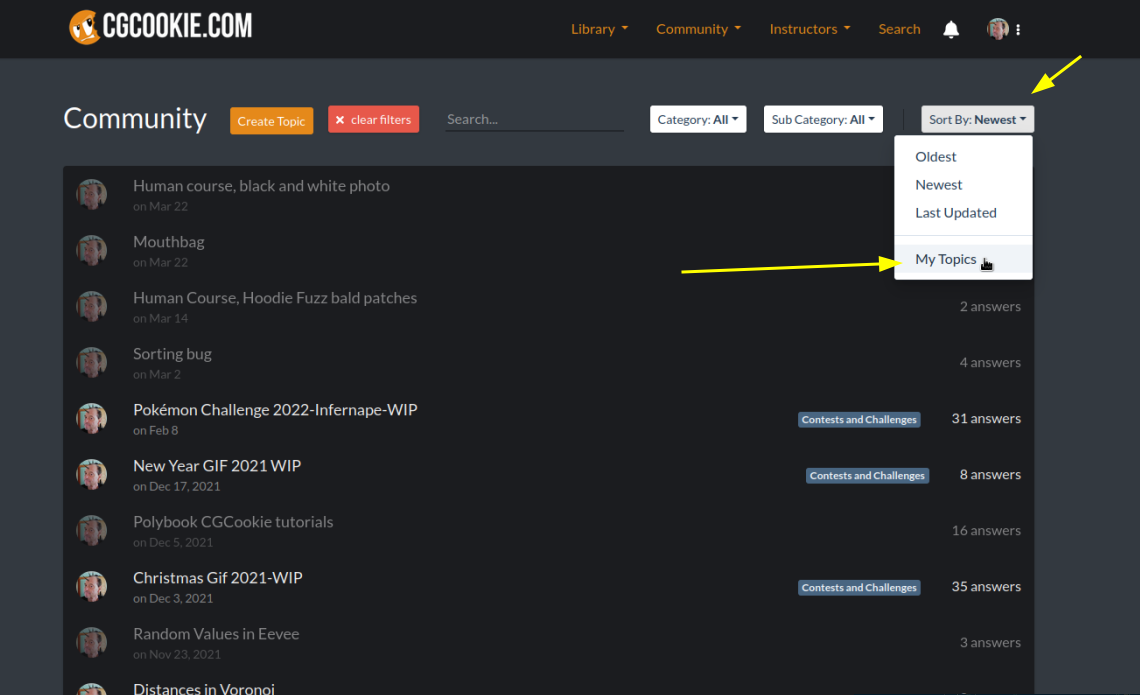Screen dimensions: 1140x695
Task: Open the user profile avatar in the header
Action: point(998,29)
